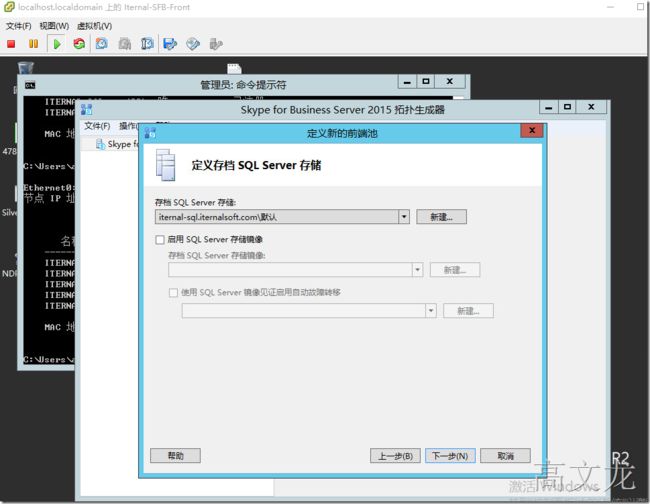Click the wizard dialog title bar icon
Image resolution: width=650 pixels, height=504 pixels.
click(150, 133)
